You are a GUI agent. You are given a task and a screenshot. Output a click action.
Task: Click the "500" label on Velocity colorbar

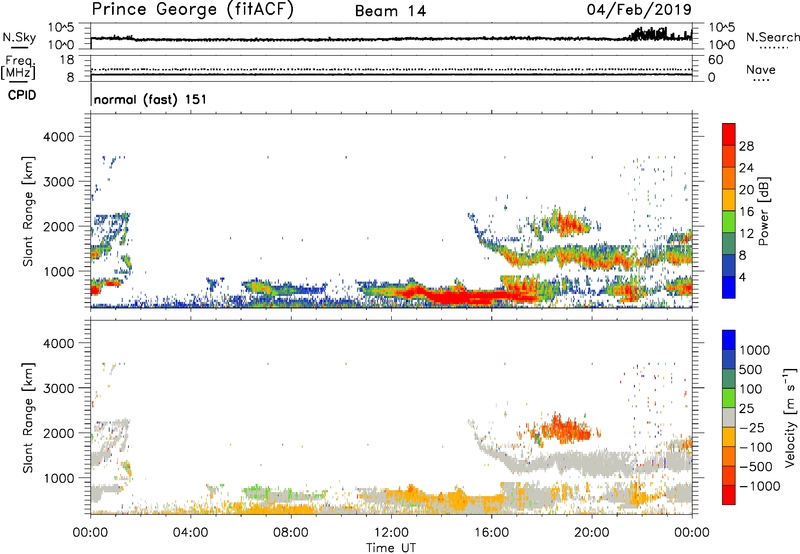coord(751,370)
